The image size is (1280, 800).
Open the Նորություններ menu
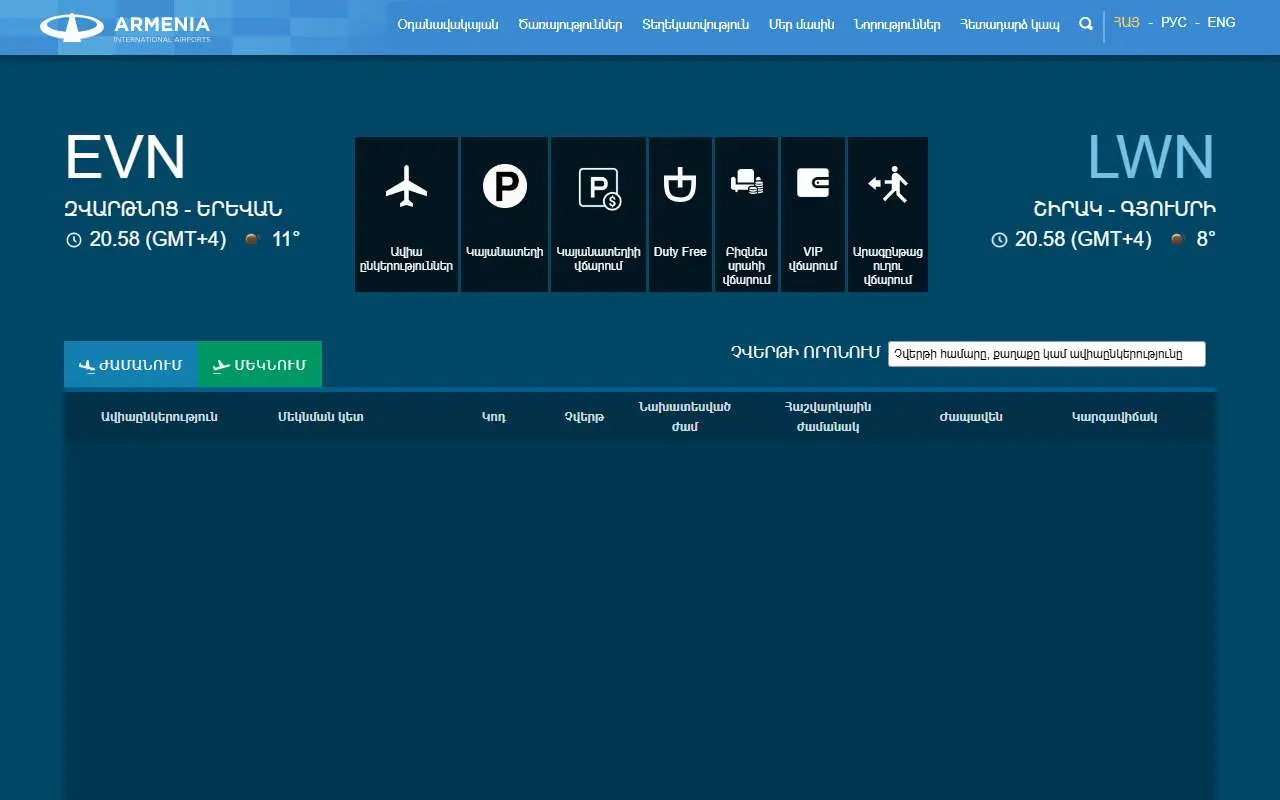pyautogui.click(x=897, y=25)
